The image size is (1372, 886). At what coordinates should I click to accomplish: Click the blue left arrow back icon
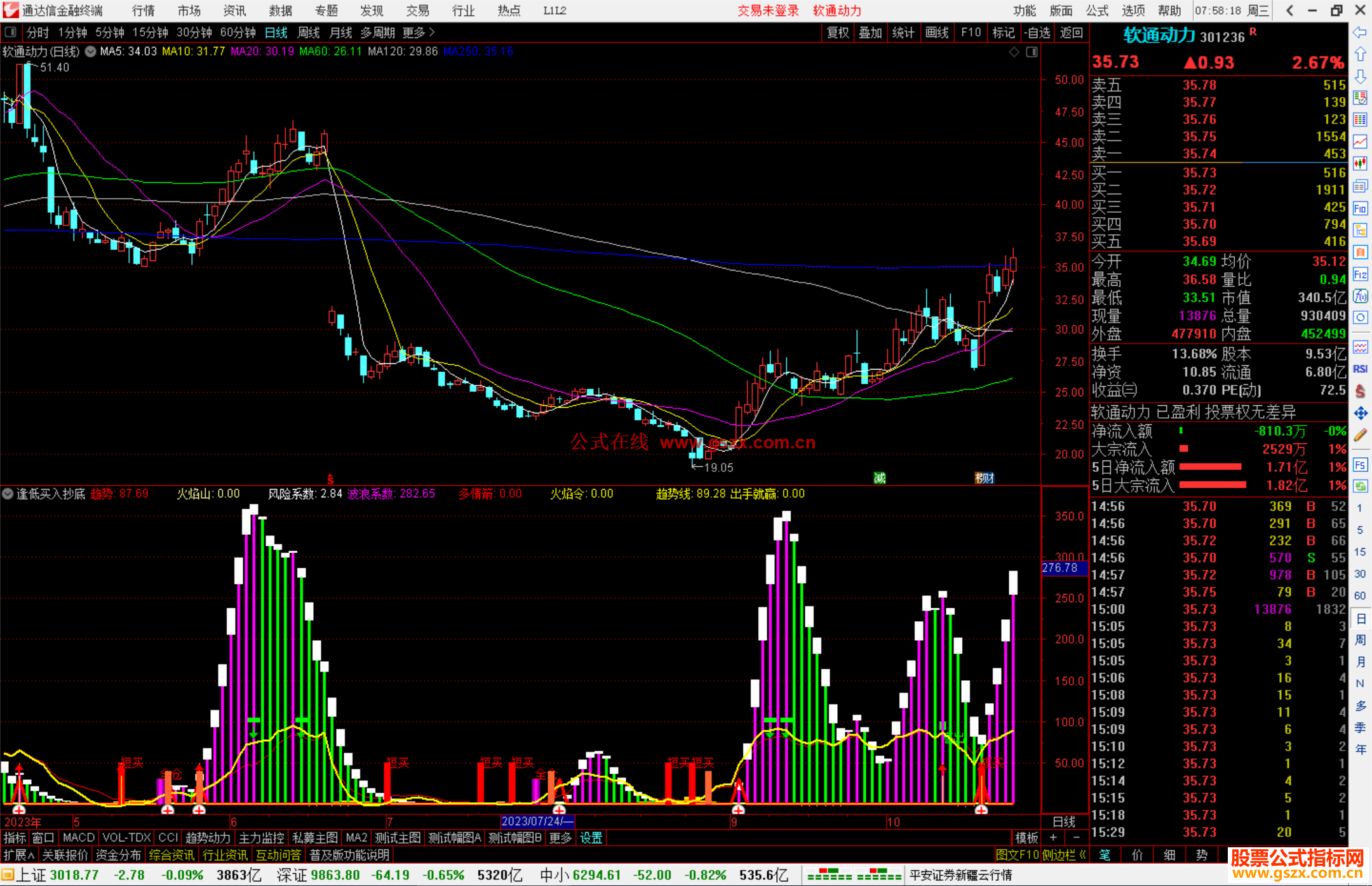click(1360, 32)
